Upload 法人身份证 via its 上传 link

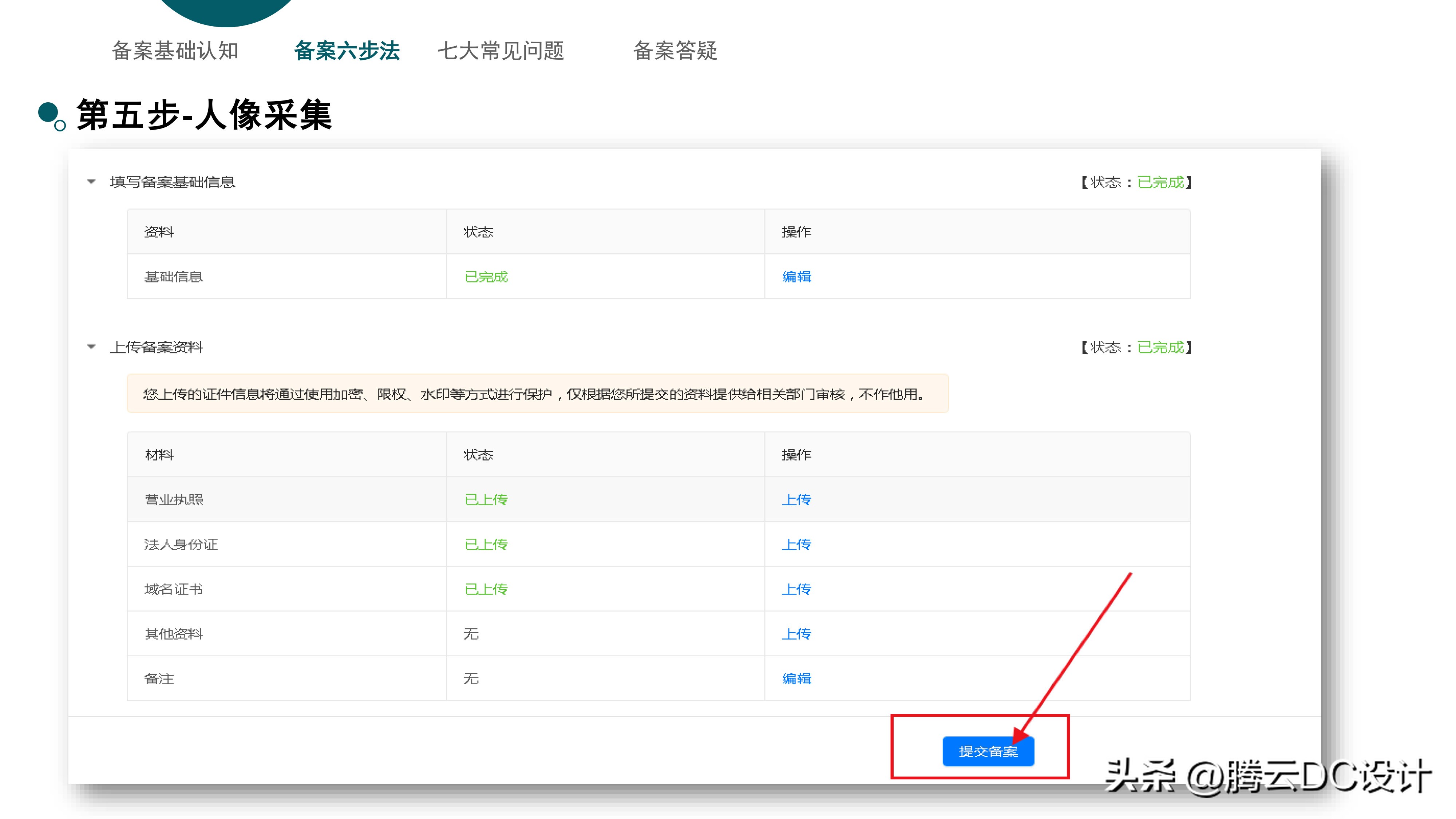point(796,544)
